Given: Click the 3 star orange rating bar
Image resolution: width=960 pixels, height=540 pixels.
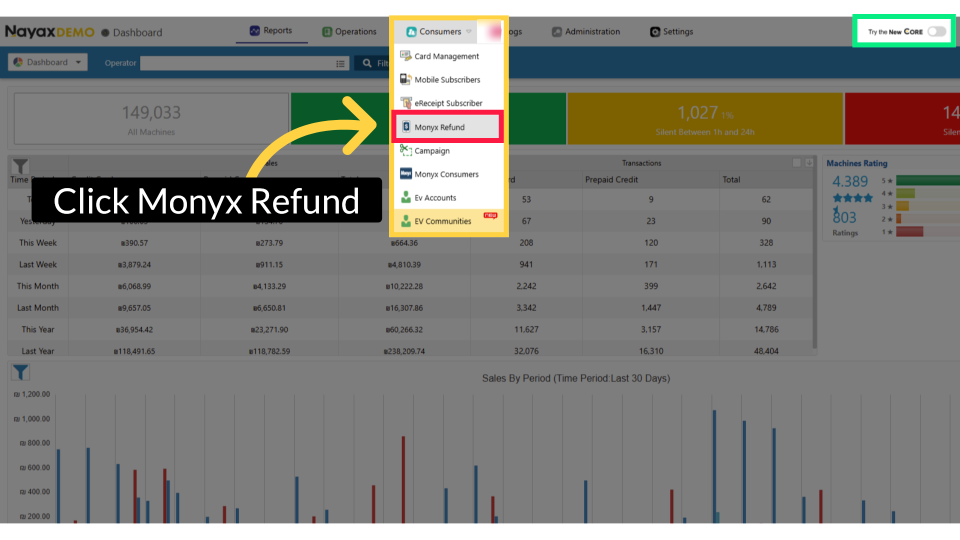Looking at the screenshot, I should 902,206.
